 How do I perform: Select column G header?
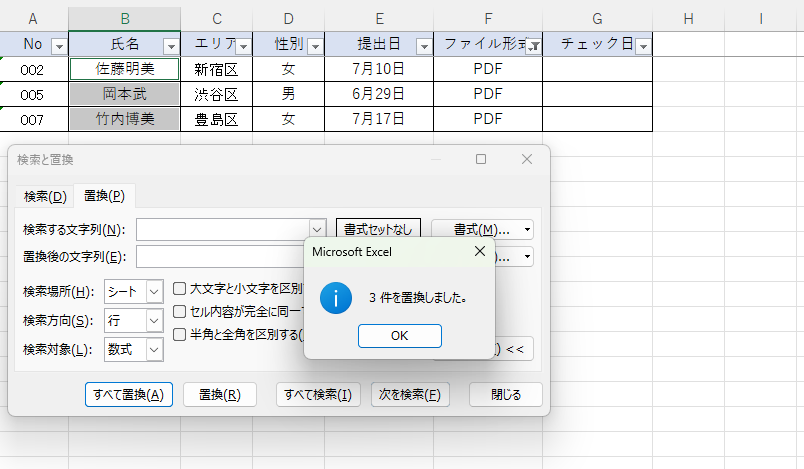click(x=597, y=19)
